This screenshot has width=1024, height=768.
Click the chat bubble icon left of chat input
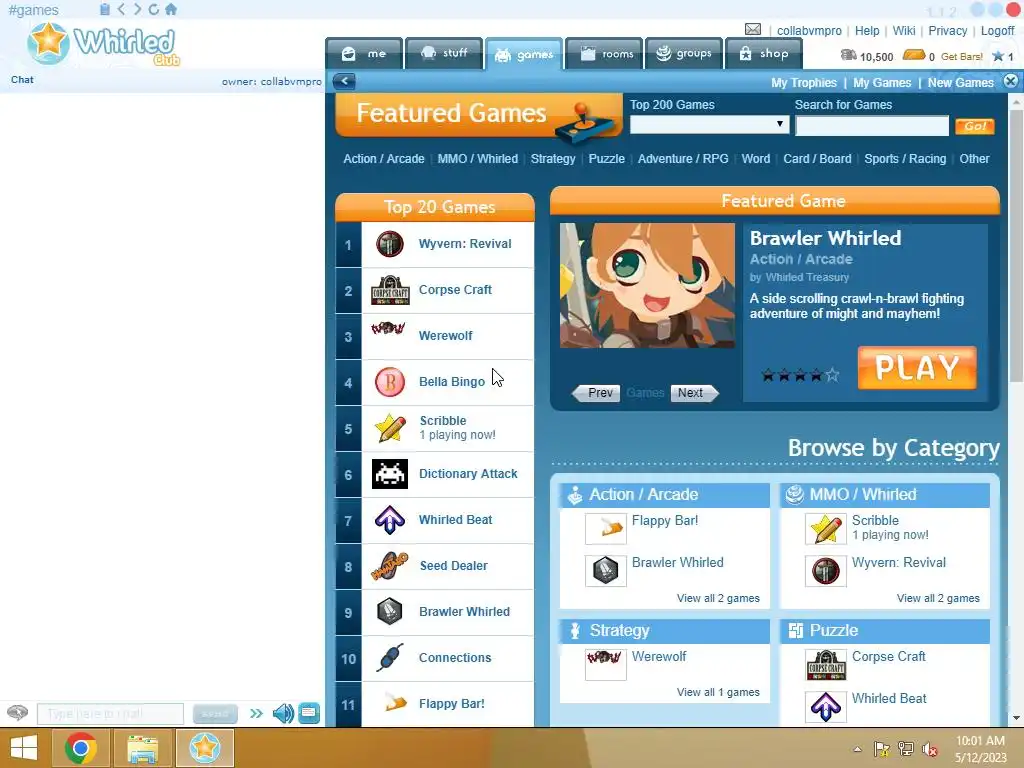[x=18, y=713]
